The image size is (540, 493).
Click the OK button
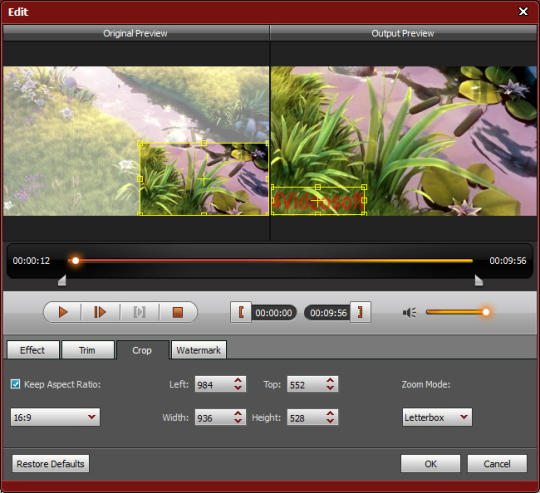[430, 464]
